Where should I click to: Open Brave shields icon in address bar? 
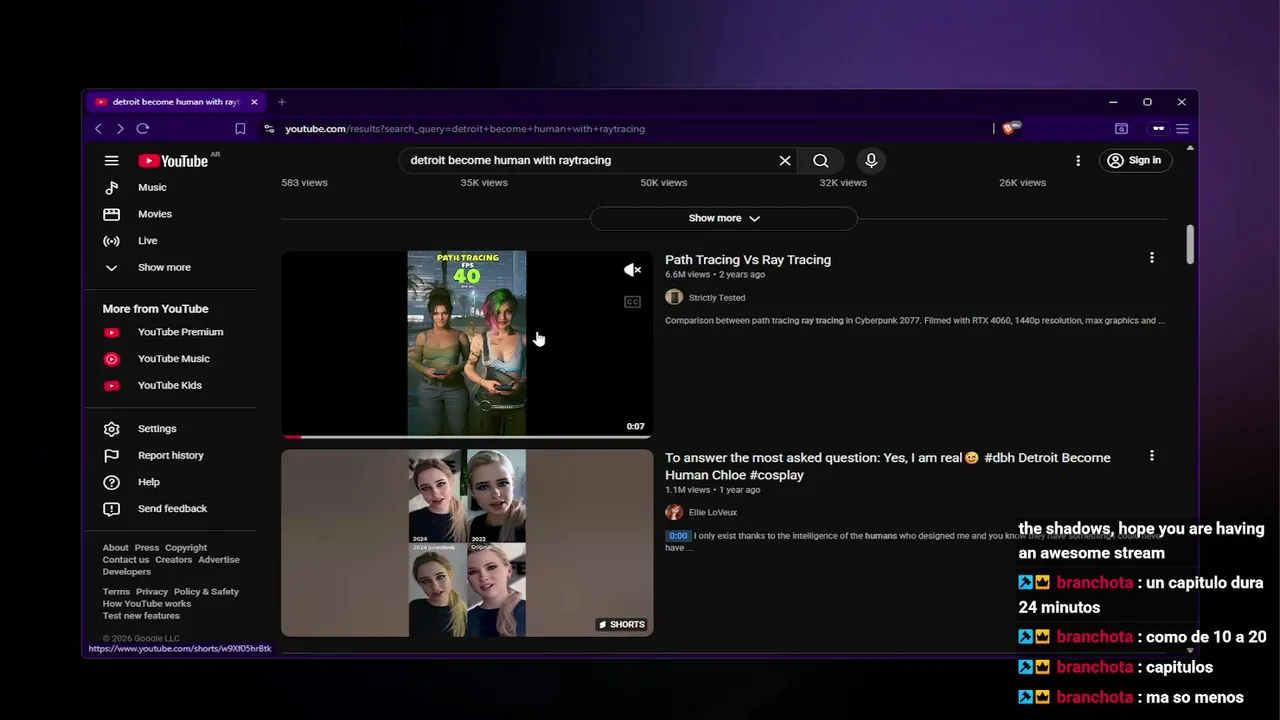pos(1011,128)
